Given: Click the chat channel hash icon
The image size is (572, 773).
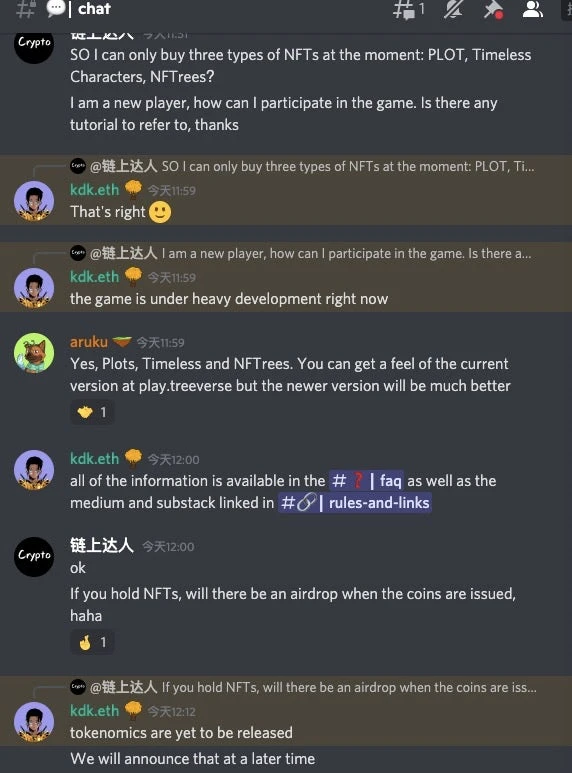Looking at the screenshot, I should click(x=26, y=9).
